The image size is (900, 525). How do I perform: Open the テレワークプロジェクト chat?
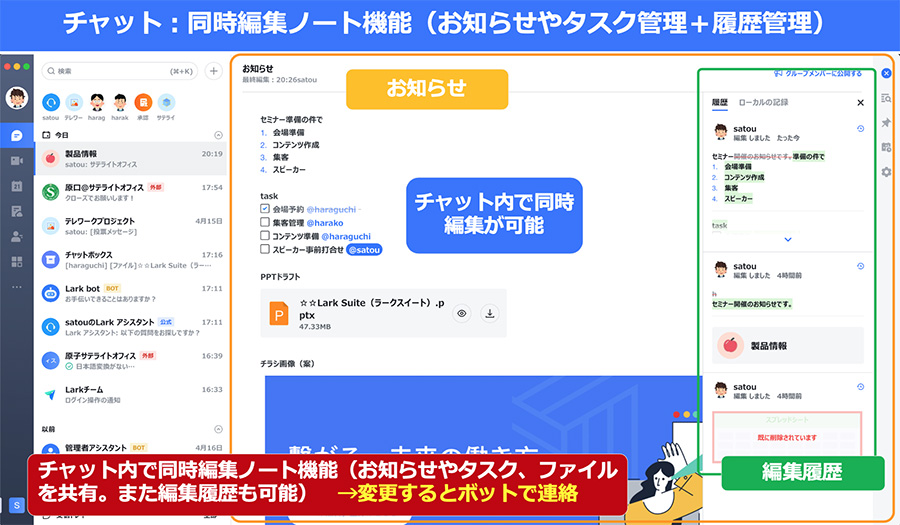pyautogui.click(x=131, y=226)
